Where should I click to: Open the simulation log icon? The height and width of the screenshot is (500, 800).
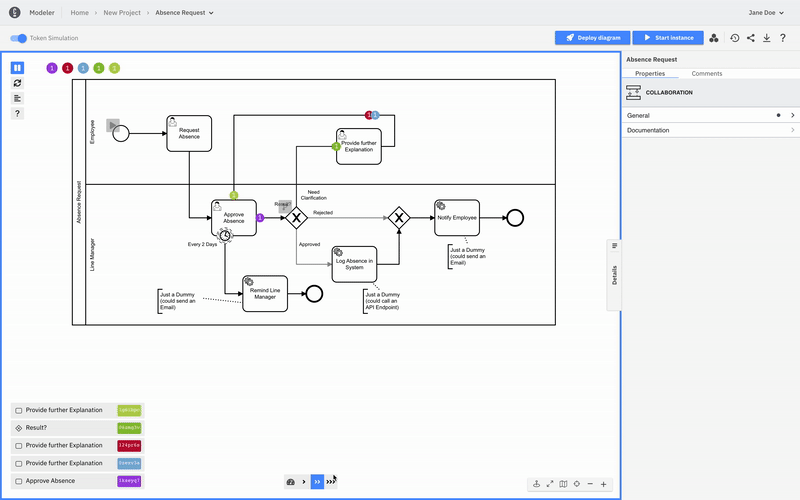coord(17,98)
